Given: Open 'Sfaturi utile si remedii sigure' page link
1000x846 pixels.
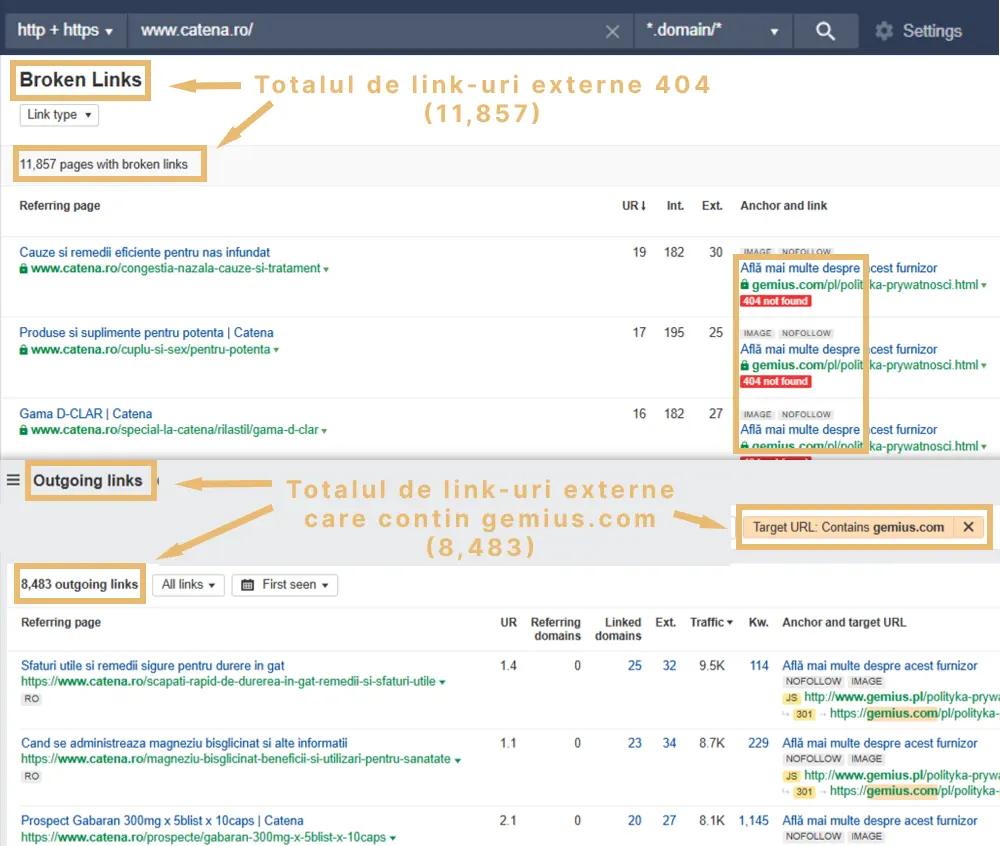Looking at the screenshot, I should [x=153, y=665].
